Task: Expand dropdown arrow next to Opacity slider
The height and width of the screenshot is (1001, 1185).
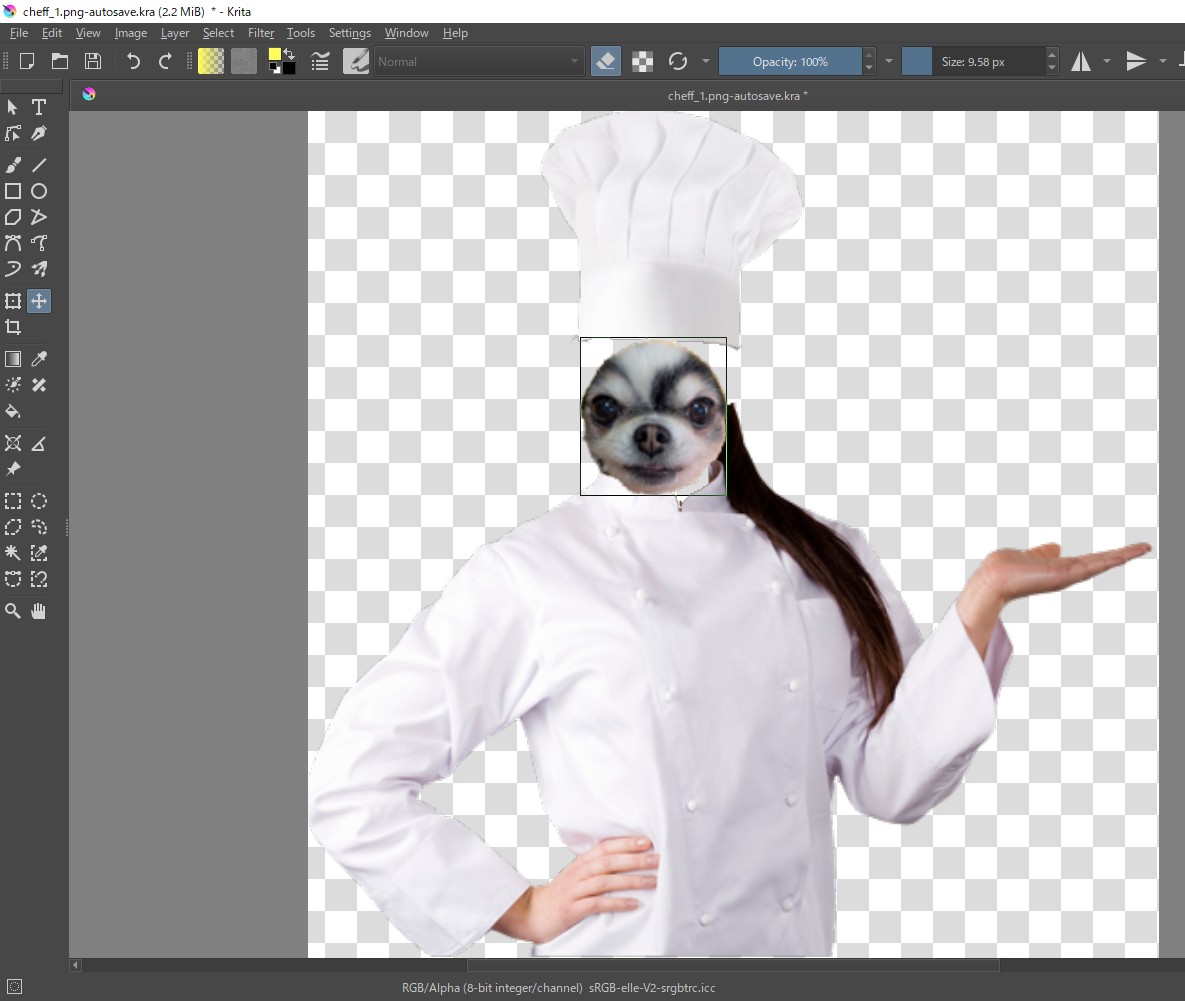Action: coord(889,62)
